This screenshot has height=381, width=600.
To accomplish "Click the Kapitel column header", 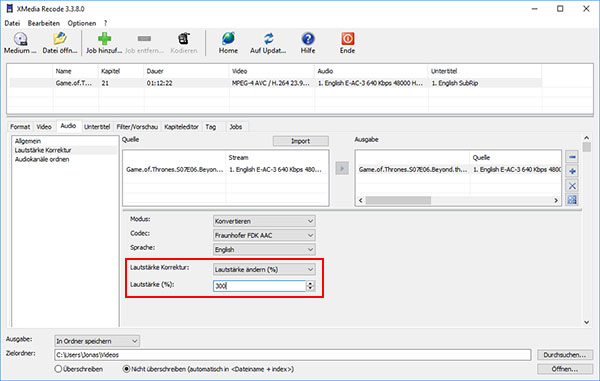I will click(111, 71).
